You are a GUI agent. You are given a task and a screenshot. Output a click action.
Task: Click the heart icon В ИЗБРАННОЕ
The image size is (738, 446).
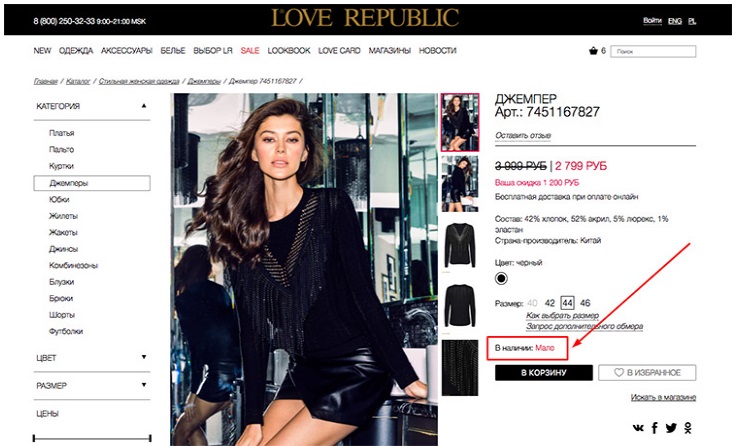tap(619, 372)
